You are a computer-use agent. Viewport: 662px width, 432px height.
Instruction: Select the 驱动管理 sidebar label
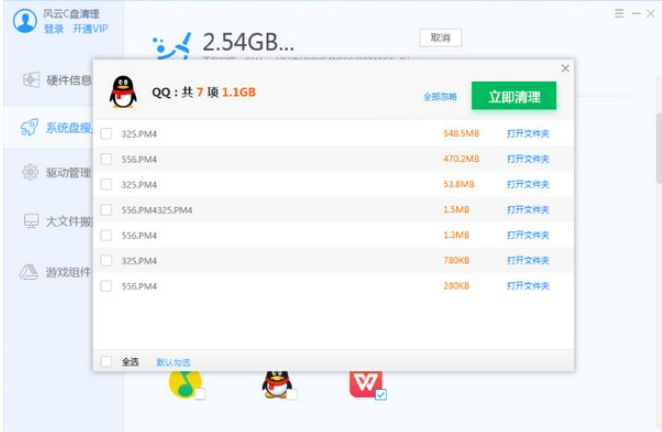[x=69, y=172]
